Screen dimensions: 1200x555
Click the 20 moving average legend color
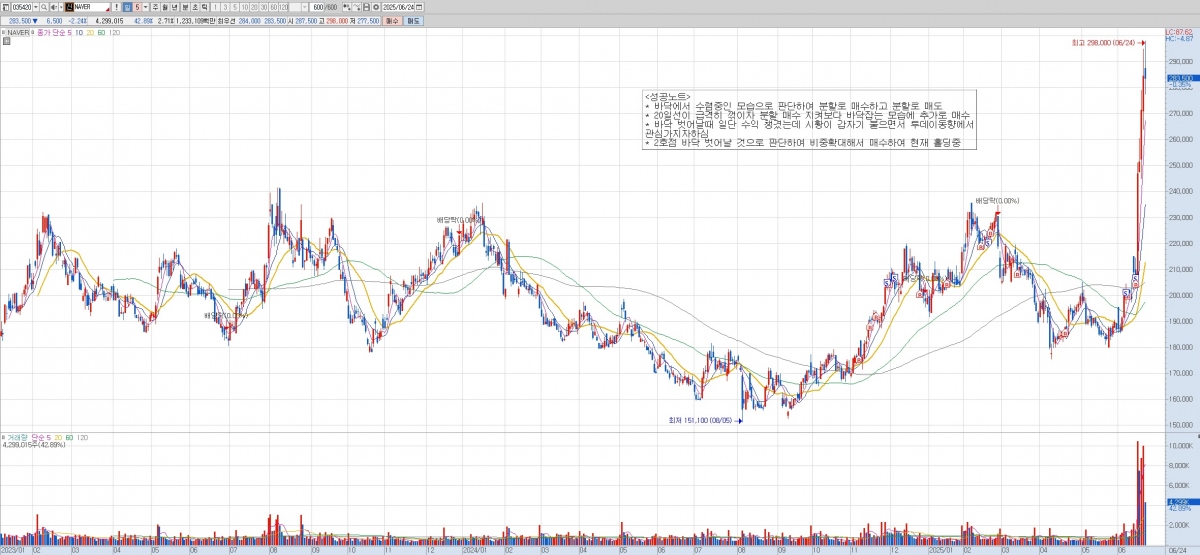click(88, 32)
